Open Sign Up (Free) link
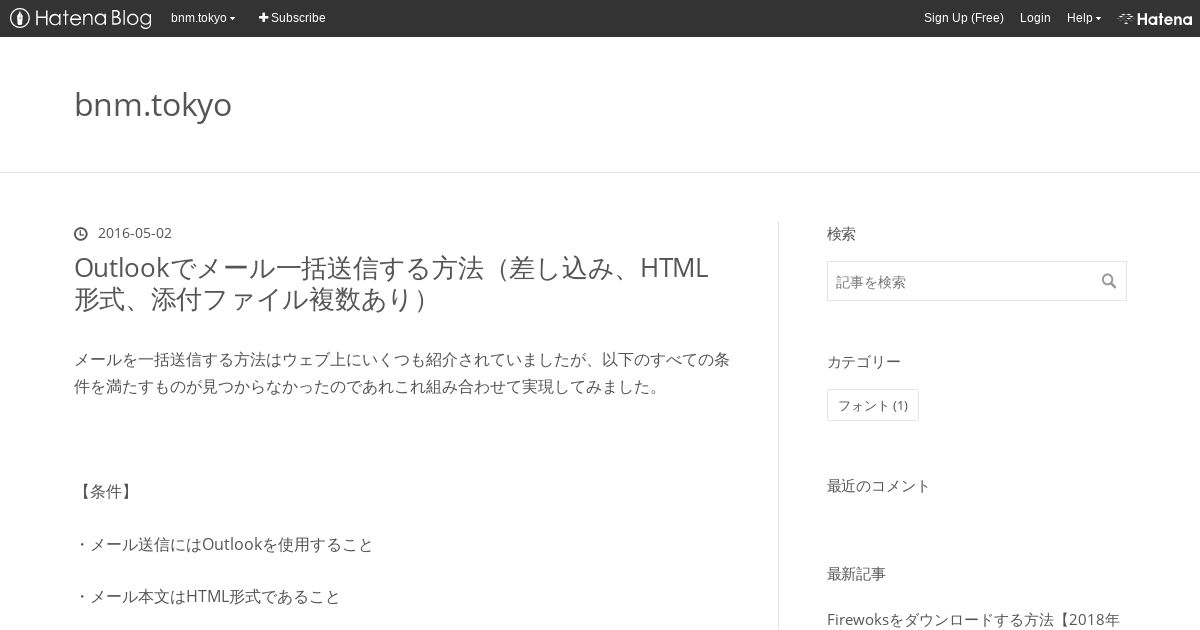The image size is (1200, 630). click(x=963, y=18)
